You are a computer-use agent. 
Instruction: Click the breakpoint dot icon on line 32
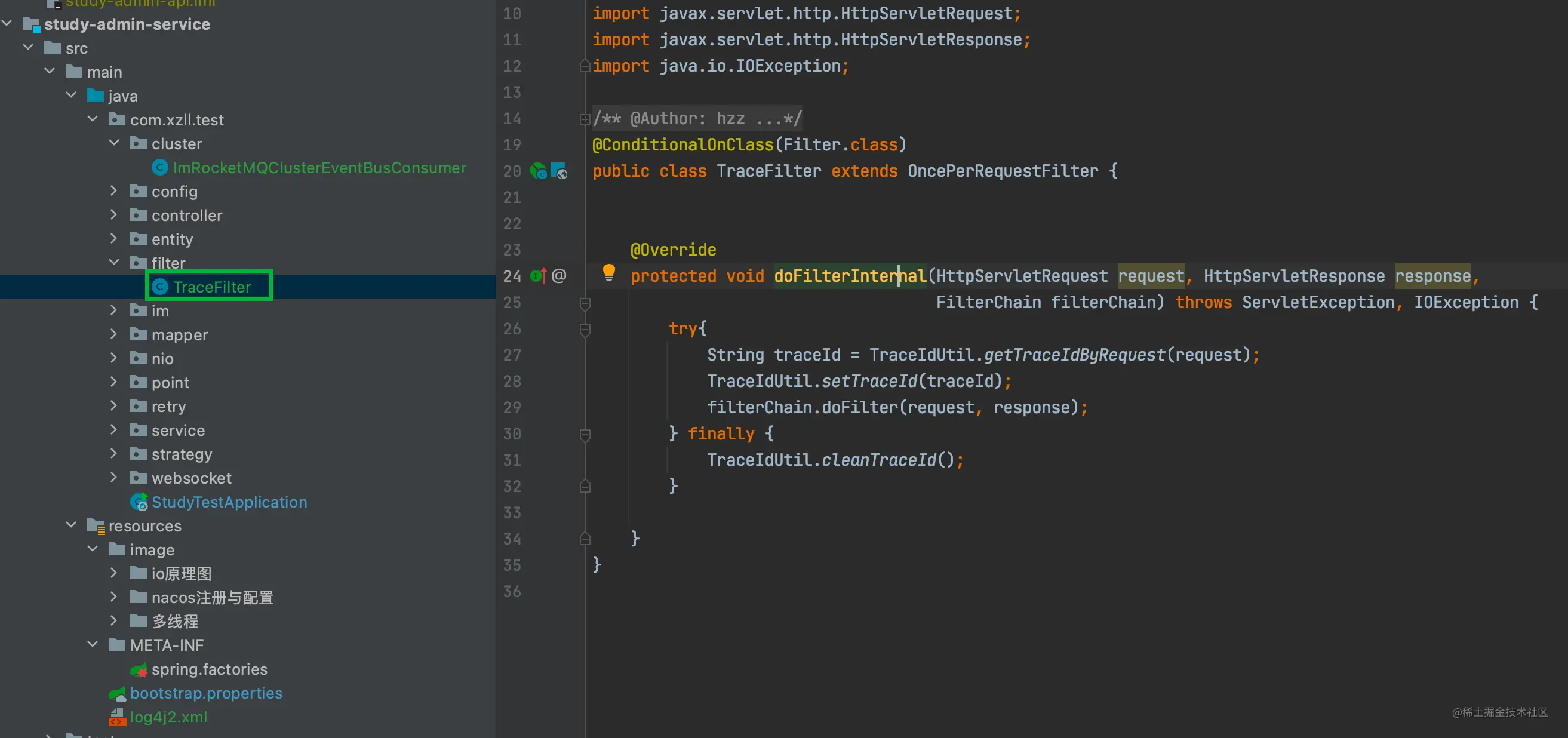(584, 485)
